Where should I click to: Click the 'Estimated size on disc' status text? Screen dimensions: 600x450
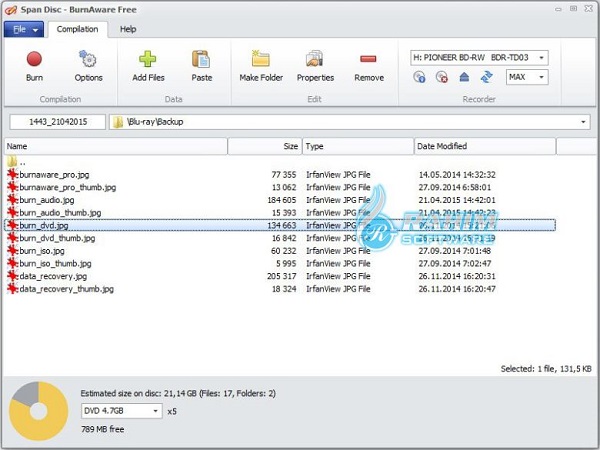tap(178, 393)
